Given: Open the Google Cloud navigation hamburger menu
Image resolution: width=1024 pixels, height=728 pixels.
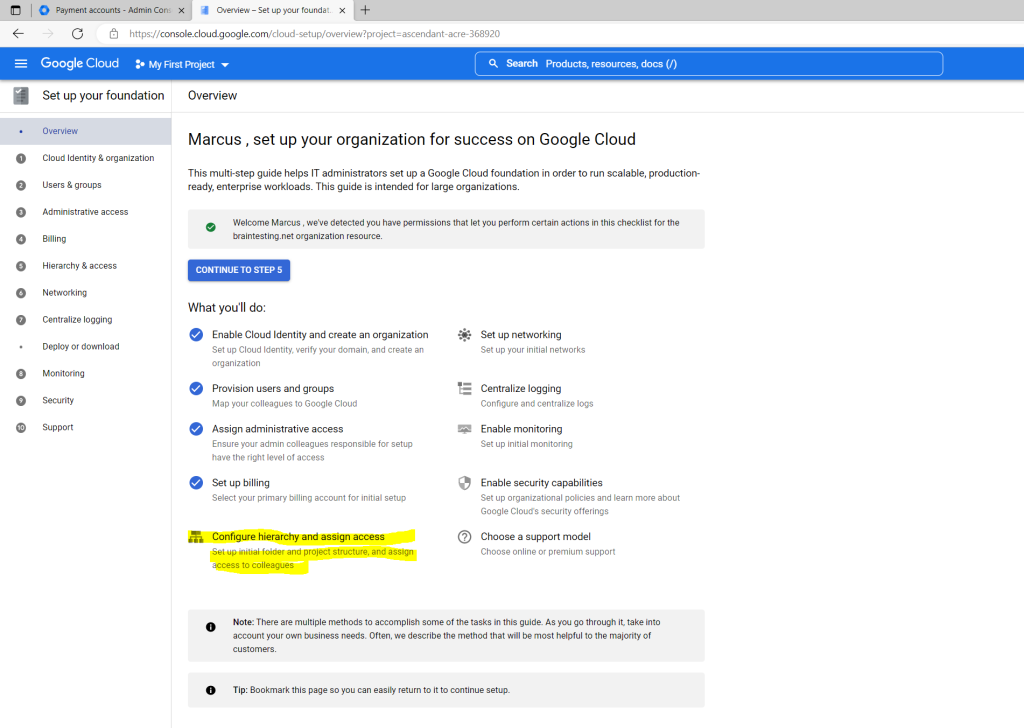Looking at the screenshot, I should click(21, 63).
